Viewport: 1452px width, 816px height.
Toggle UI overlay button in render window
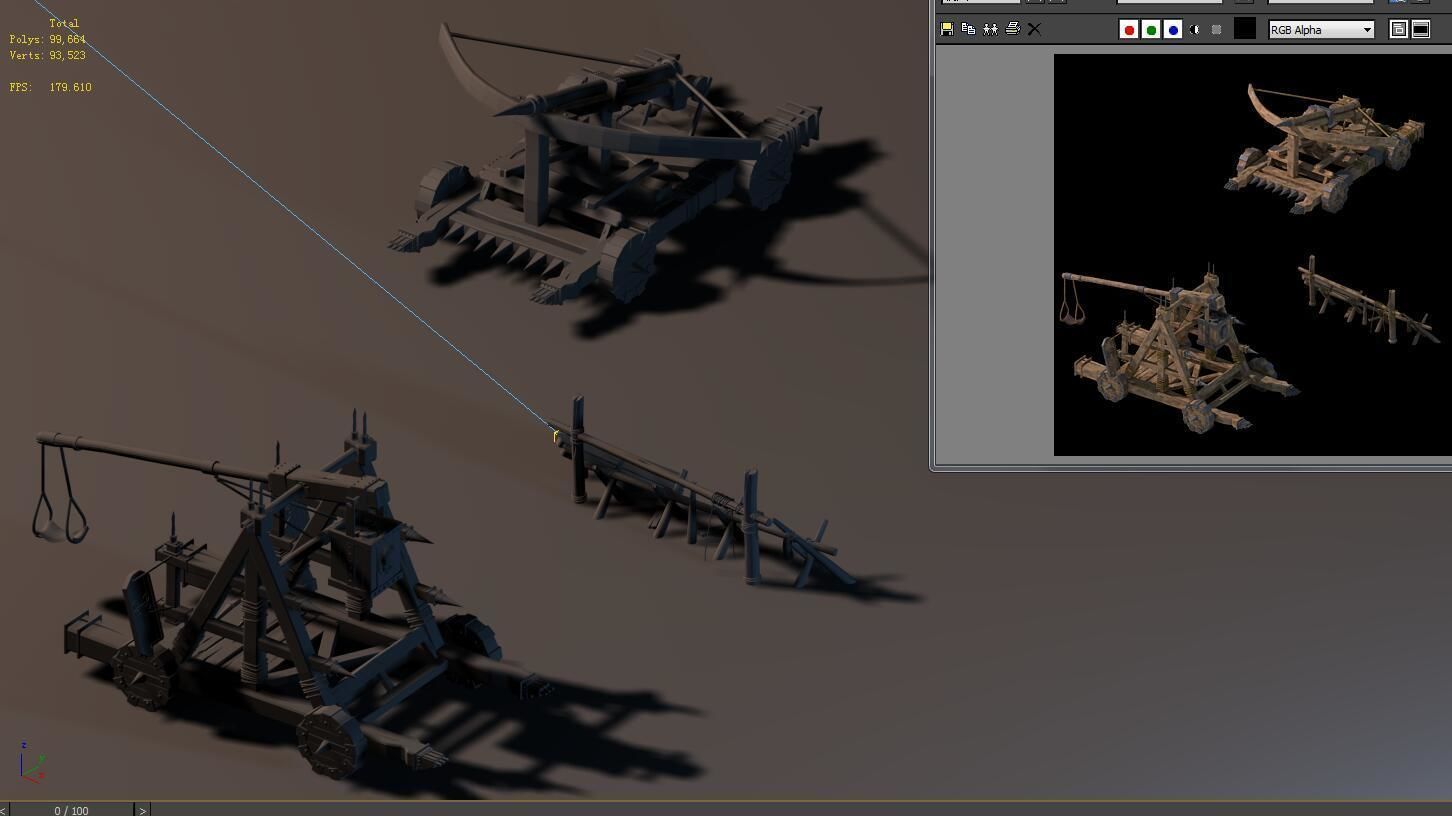[x=1398, y=30]
